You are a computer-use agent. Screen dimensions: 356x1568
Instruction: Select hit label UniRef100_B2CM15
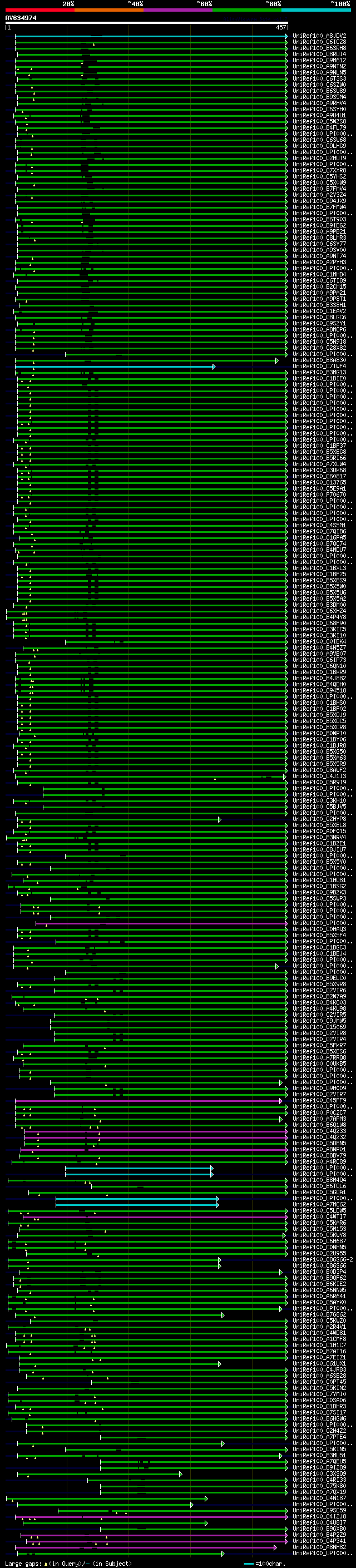pos(319,286)
